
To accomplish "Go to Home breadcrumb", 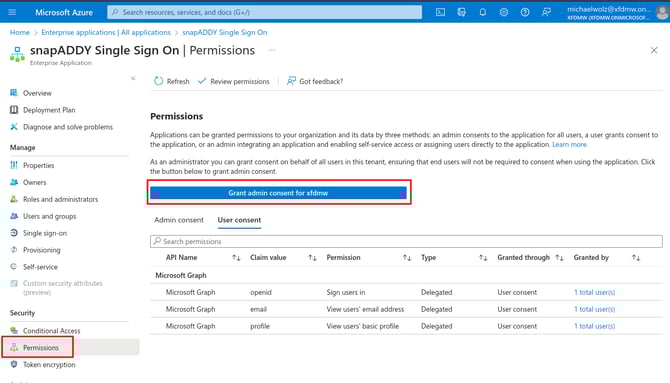I will point(20,32).
